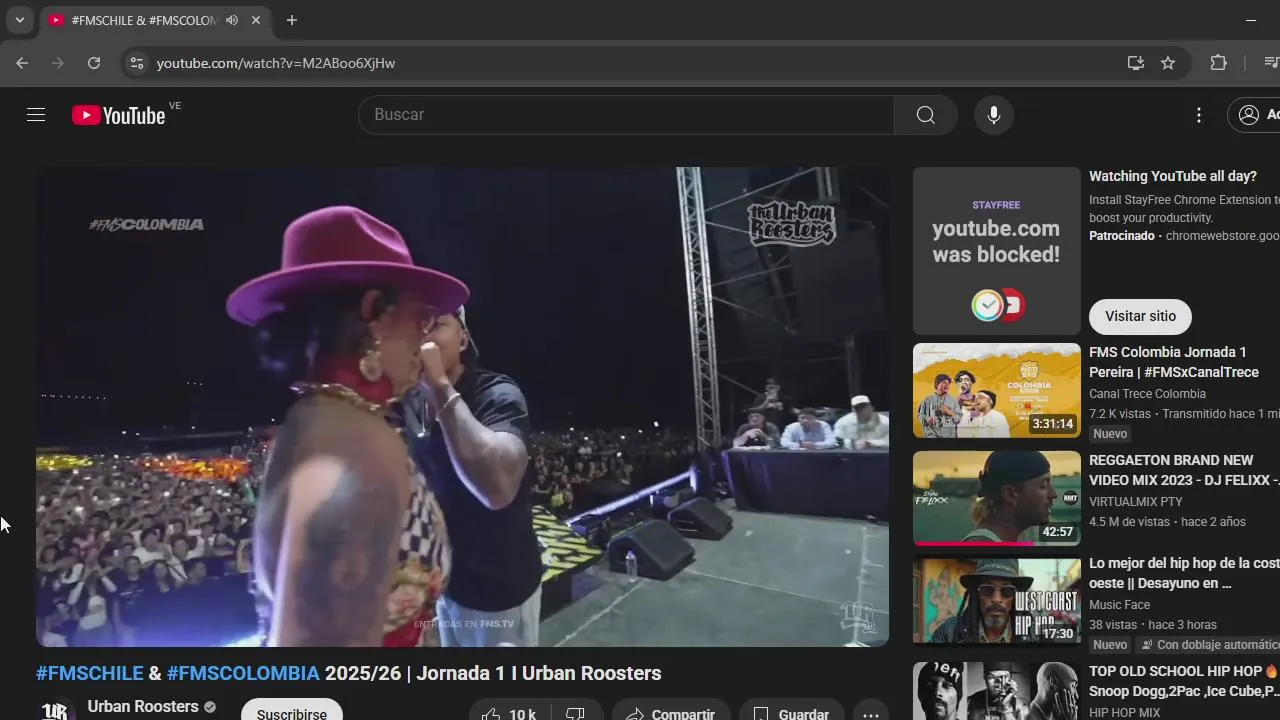Viewport: 1280px width, 720px height.
Task: Like the video showing 10 k
Action: pos(509,709)
